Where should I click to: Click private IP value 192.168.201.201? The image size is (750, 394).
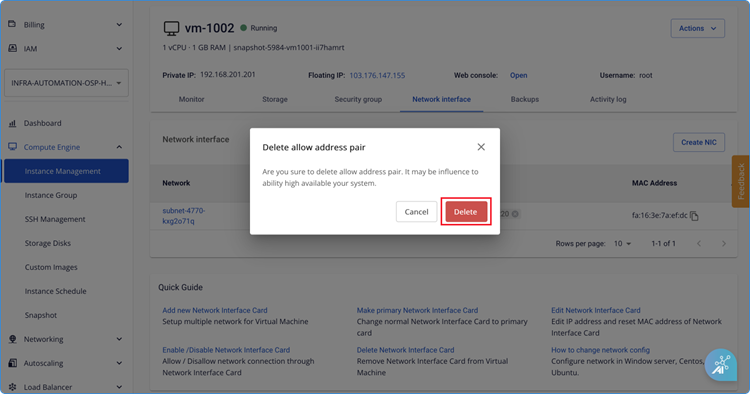coord(228,75)
